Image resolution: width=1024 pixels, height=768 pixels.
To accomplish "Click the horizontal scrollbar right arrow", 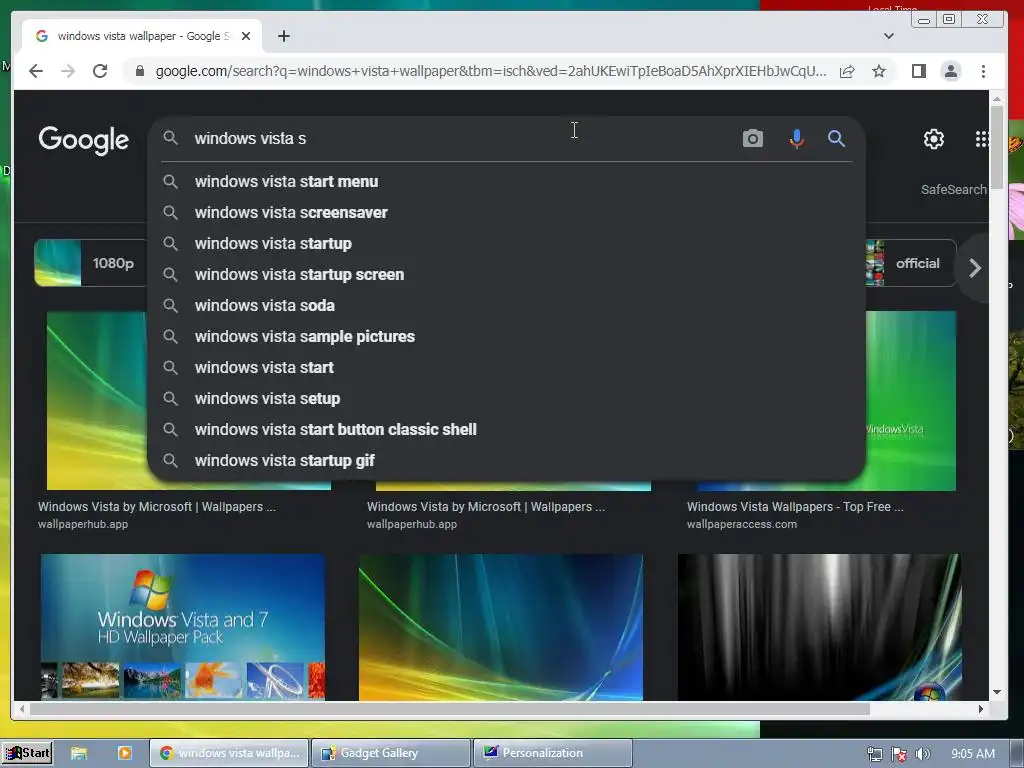I will (x=981, y=709).
